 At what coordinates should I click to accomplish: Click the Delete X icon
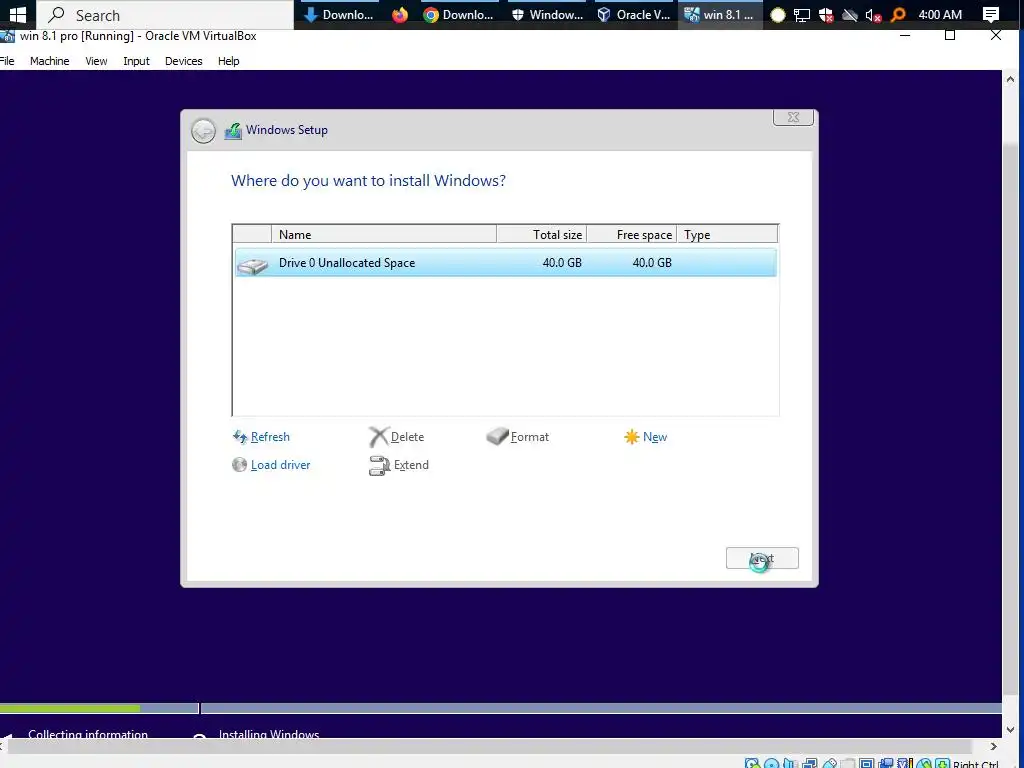pyautogui.click(x=378, y=436)
